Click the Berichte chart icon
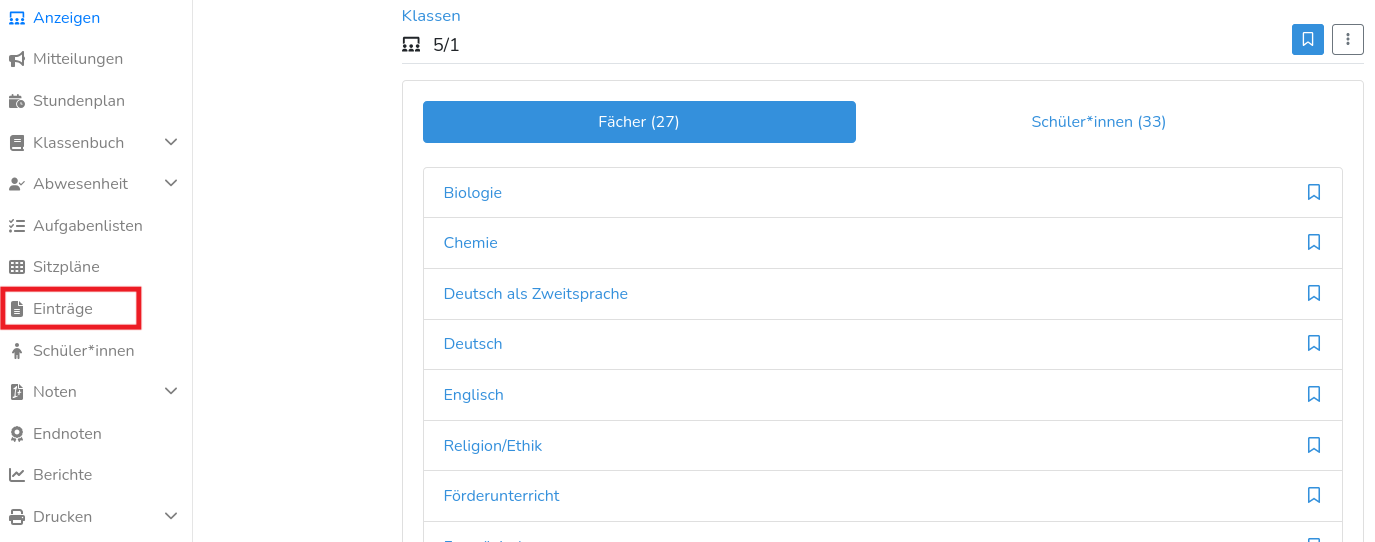Screen dimensions: 1375x542 17,475
